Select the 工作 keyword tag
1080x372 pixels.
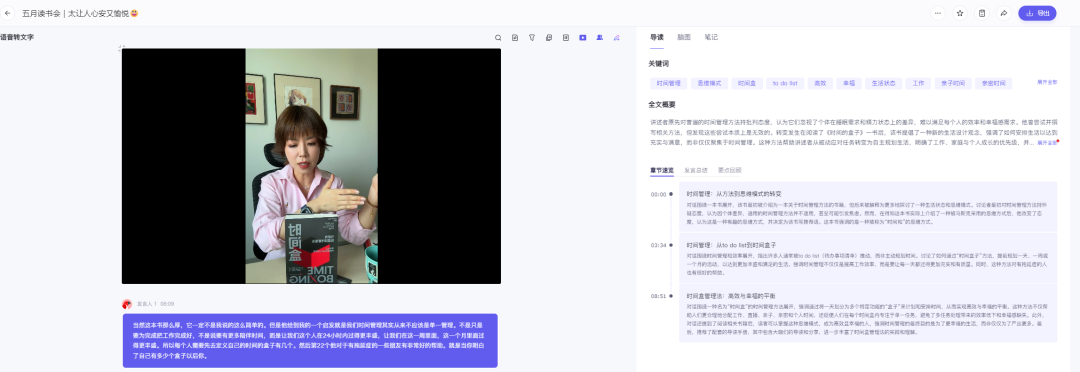pyautogui.click(x=918, y=83)
